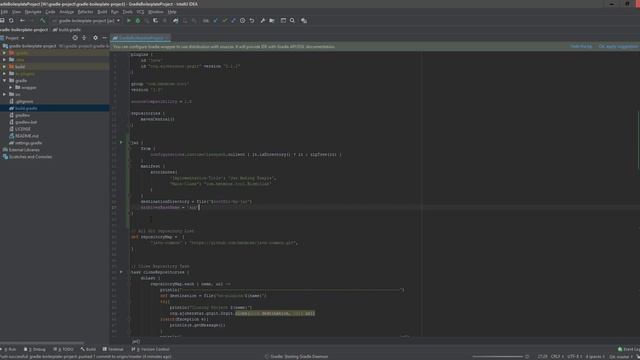This screenshot has height=360, width=640.
Task: Click the locate-target icon in Project panel
Action: (x=75, y=38)
